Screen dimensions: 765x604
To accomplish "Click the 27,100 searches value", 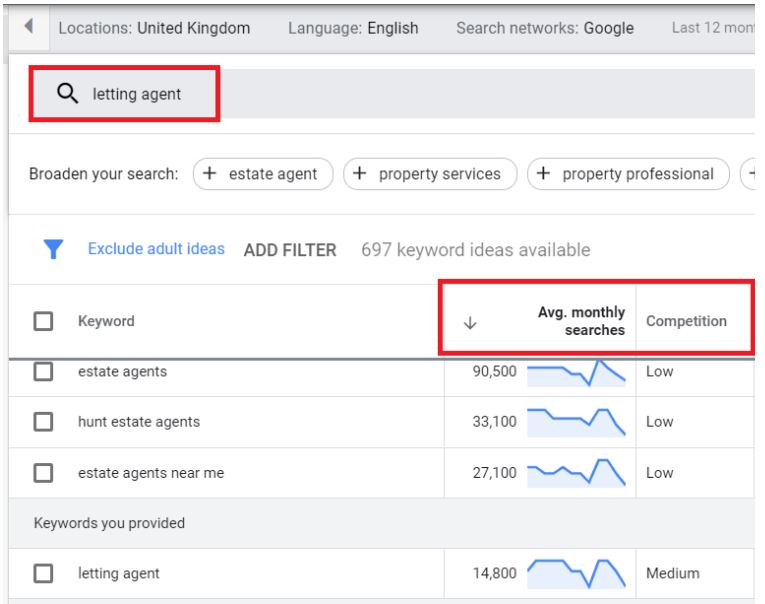I will point(494,473).
